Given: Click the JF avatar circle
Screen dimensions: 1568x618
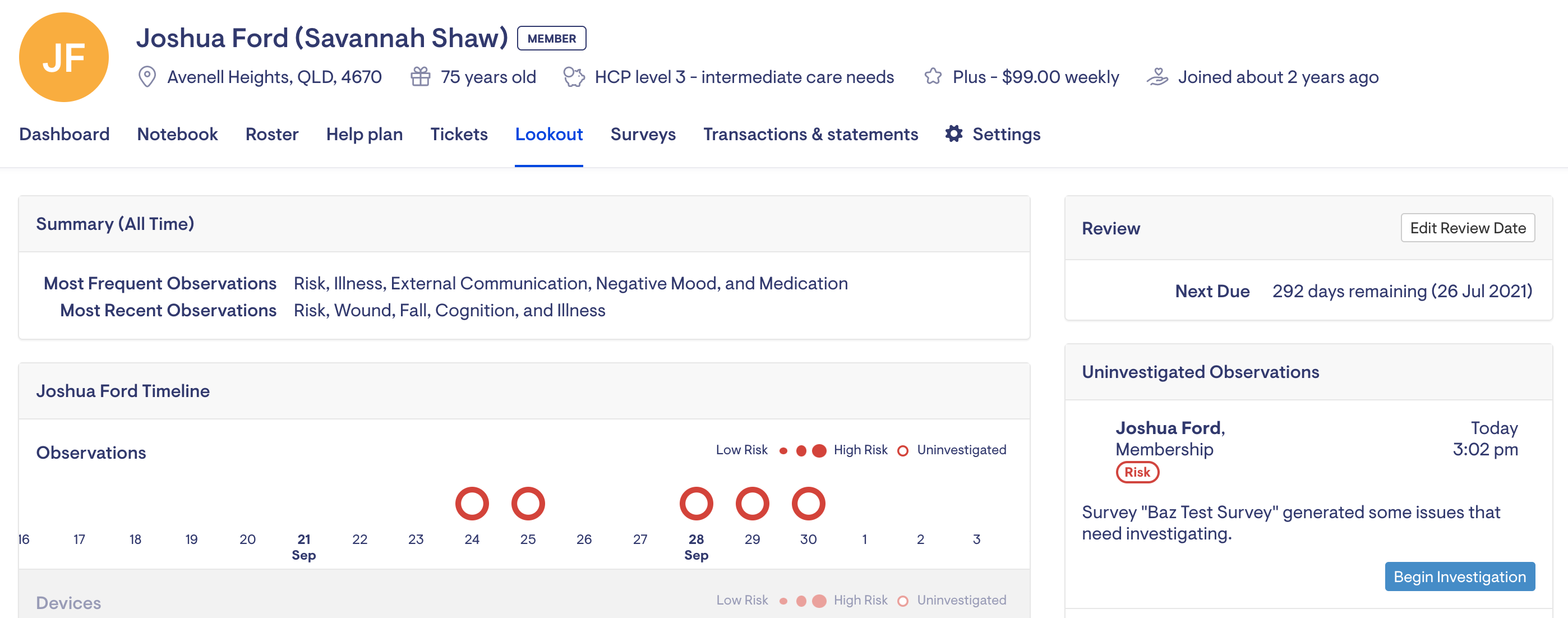Looking at the screenshot, I should (x=64, y=57).
